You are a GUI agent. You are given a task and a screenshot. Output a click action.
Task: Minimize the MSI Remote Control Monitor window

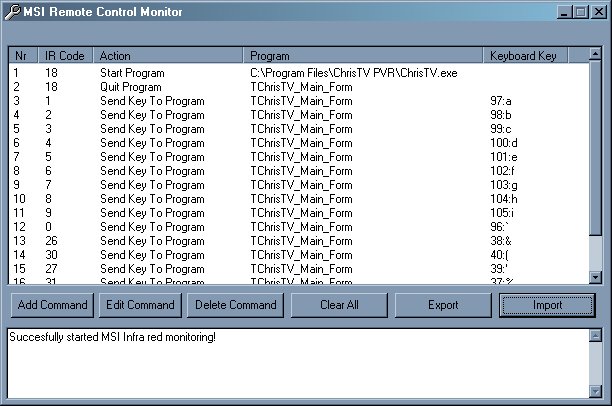(x=564, y=12)
